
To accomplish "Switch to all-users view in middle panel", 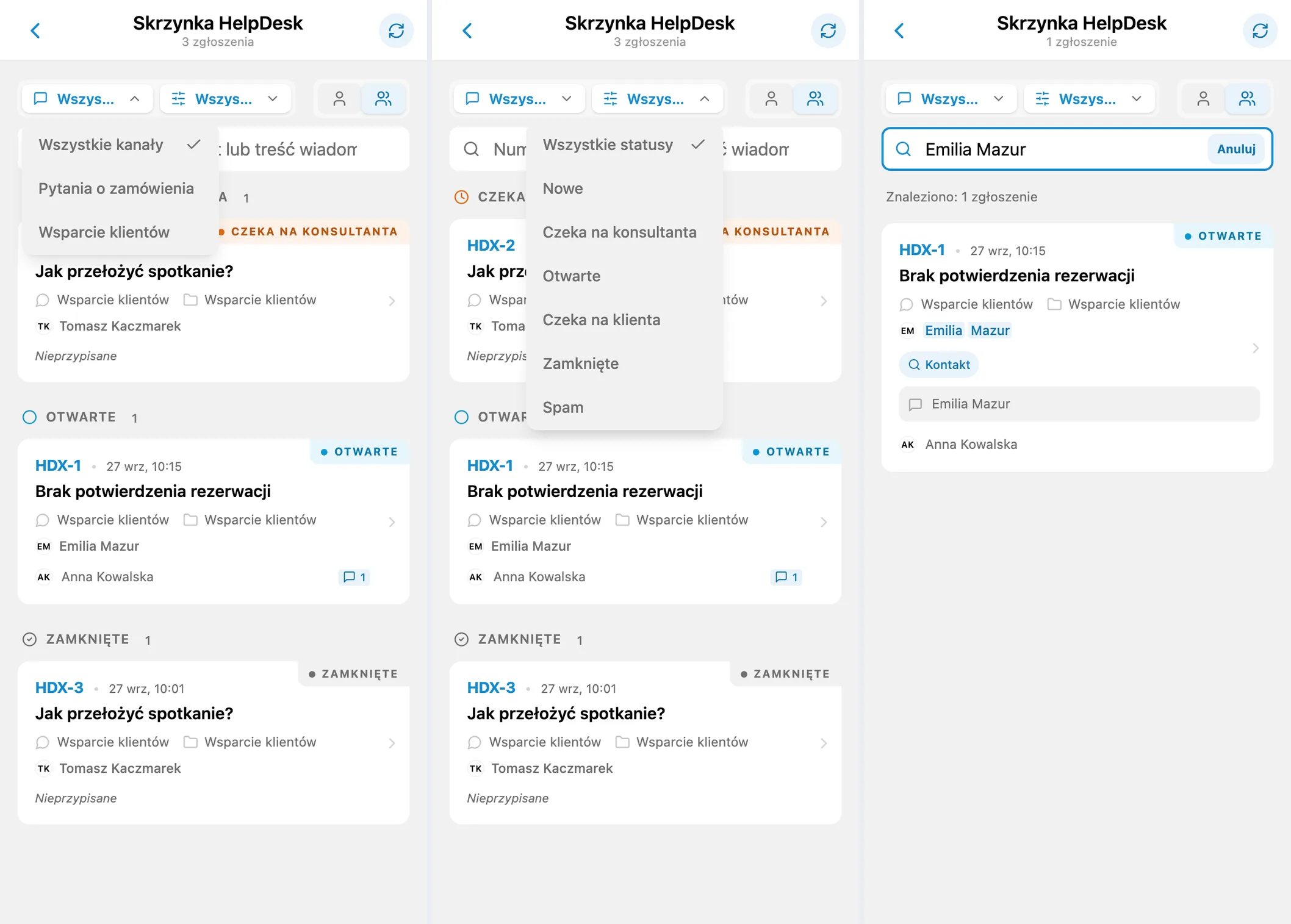I will click(x=815, y=99).
